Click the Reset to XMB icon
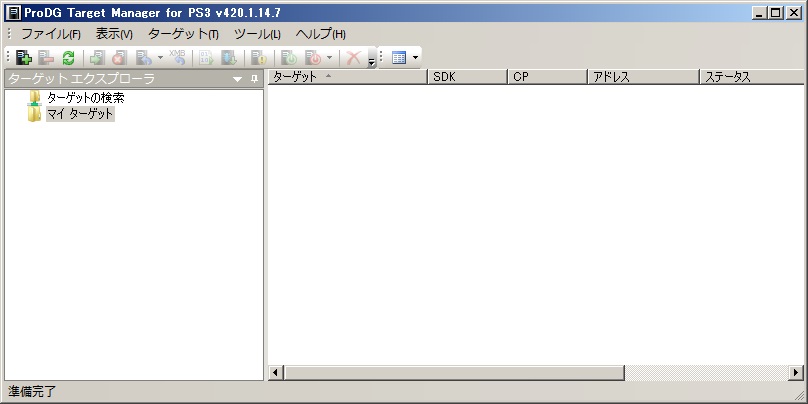The image size is (808, 404). 177,57
